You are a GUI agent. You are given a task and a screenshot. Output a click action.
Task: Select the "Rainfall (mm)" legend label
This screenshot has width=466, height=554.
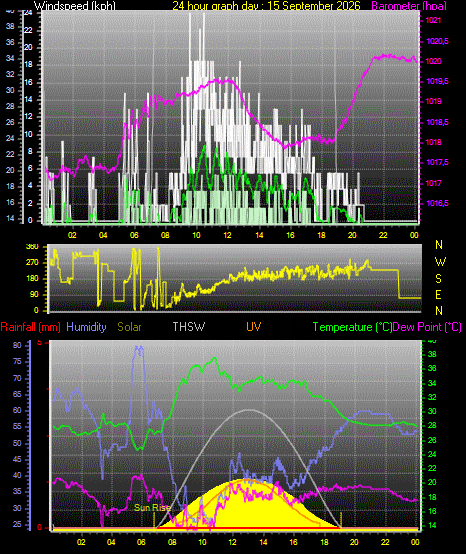[30, 327]
